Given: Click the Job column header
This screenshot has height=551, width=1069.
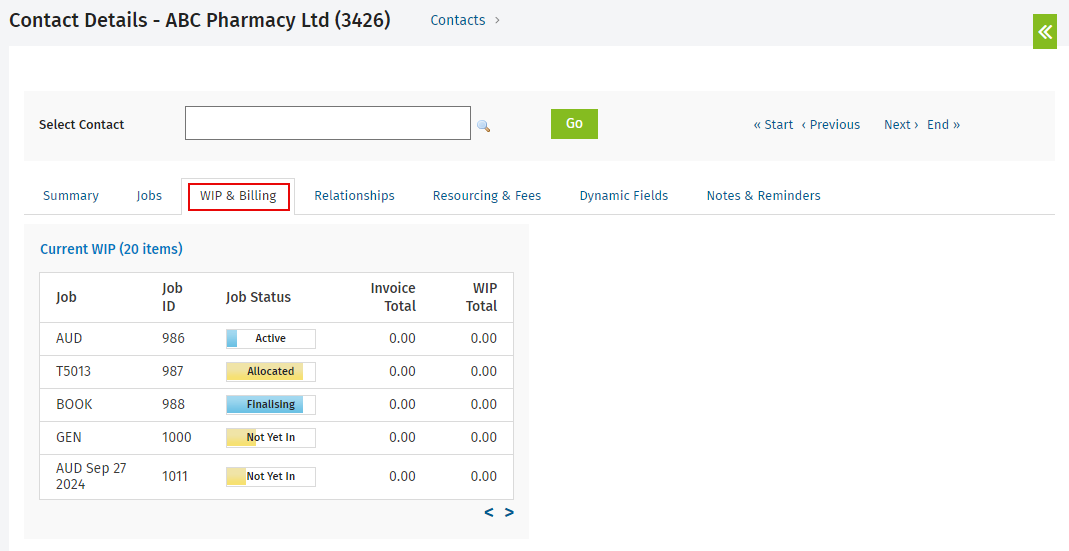Looking at the screenshot, I should 66,297.
